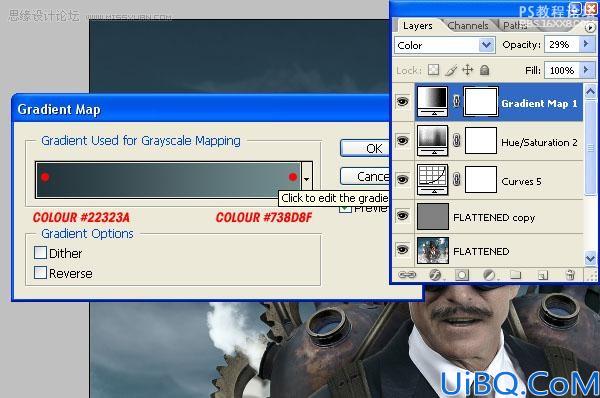Viewport: 600px width, 398px height.
Task: Select Gradient Map 1 adjustment thumbnail
Action: tap(432, 101)
